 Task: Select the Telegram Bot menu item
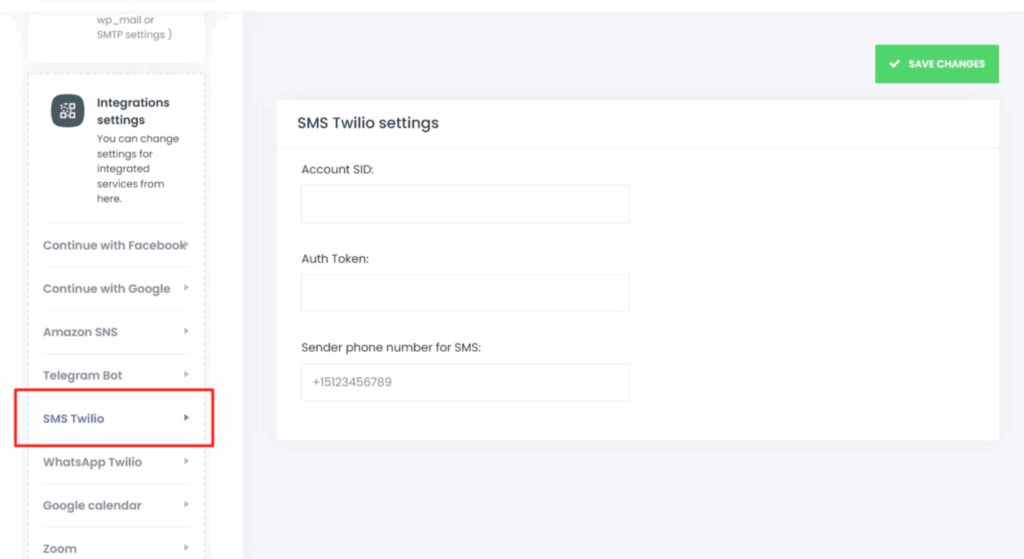pyautogui.click(x=116, y=375)
